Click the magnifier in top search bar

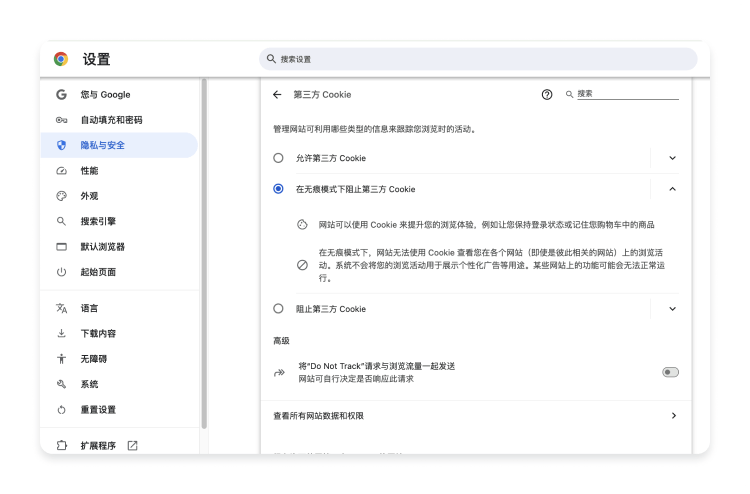pyautogui.click(x=271, y=59)
